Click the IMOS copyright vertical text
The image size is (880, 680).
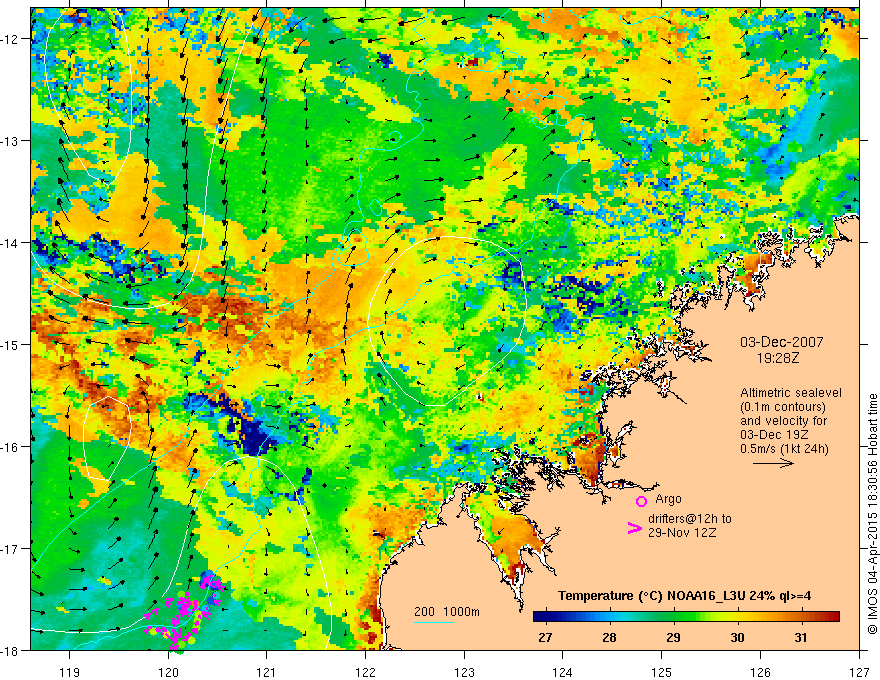click(x=872, y=514)
